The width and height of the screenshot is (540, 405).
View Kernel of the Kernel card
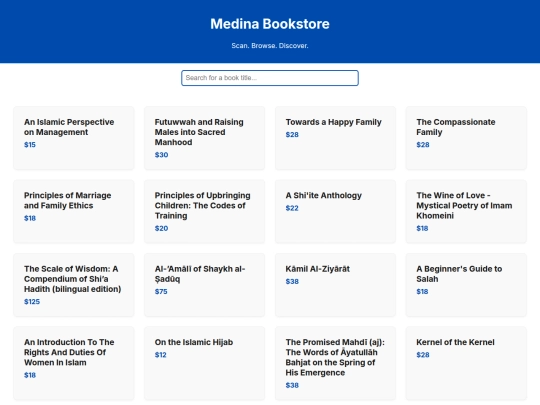tap(466, 363)
